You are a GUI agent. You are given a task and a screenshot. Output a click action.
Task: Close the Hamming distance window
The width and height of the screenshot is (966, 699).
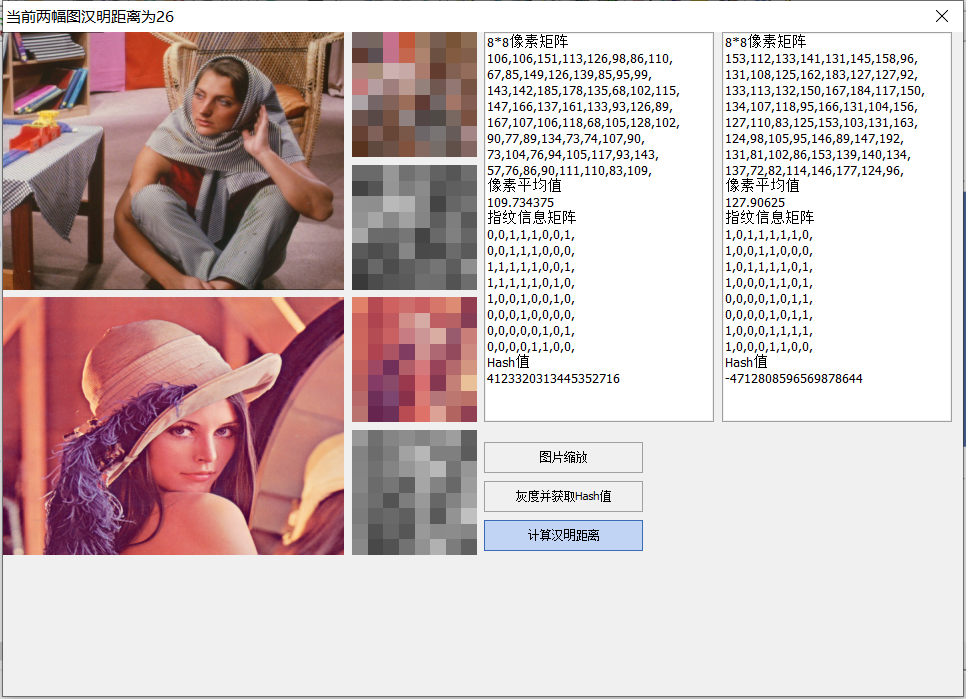[941, 16]
